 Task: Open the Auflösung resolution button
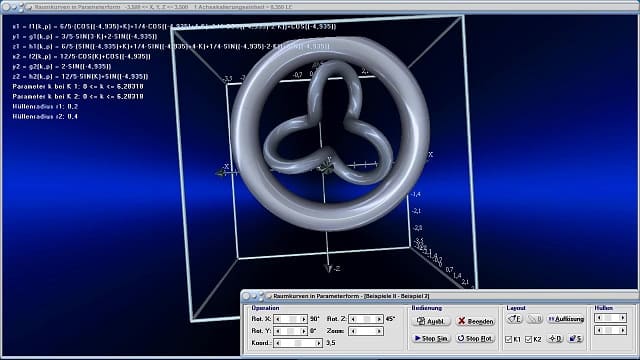point(566,319)
